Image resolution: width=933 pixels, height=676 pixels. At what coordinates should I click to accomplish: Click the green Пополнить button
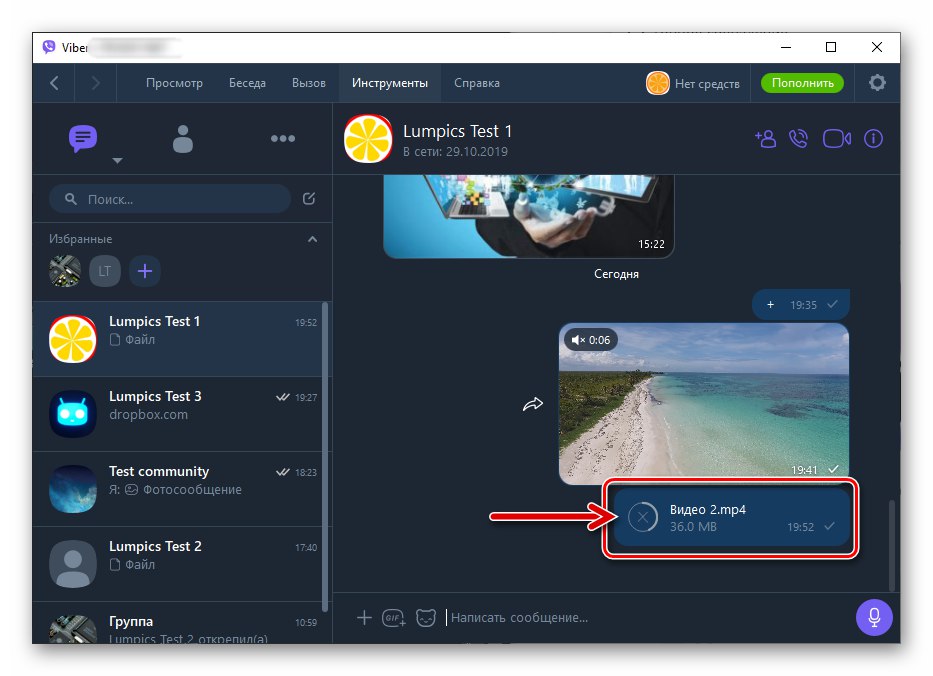coord(802,83)
